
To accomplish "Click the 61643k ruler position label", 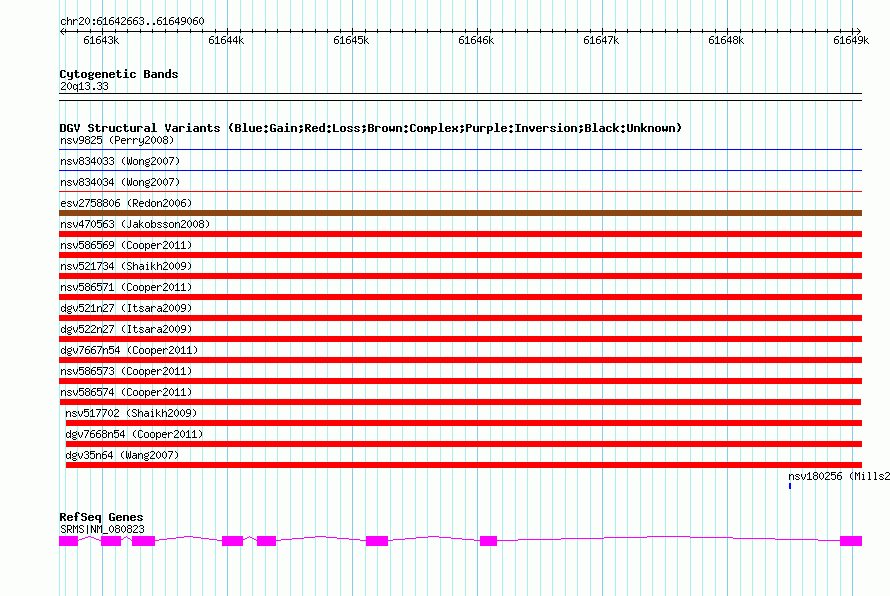I will point(101,40).
